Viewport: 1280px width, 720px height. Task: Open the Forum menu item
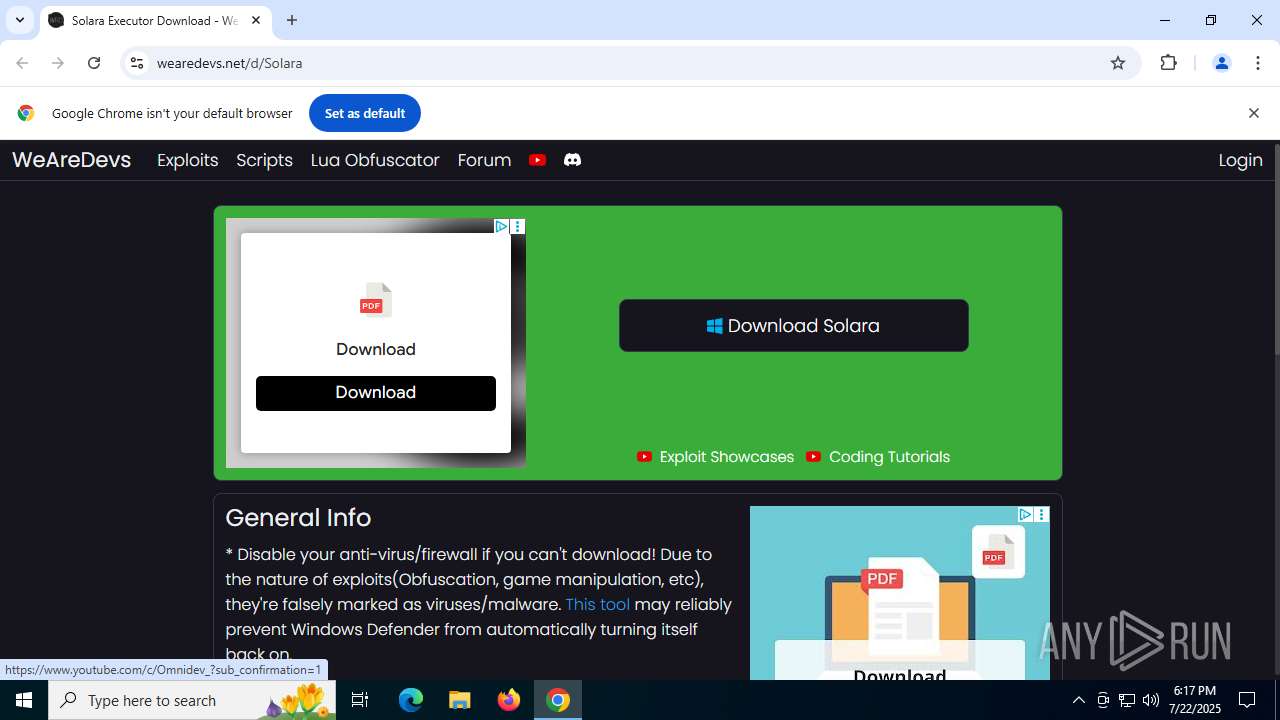[484, 160]
